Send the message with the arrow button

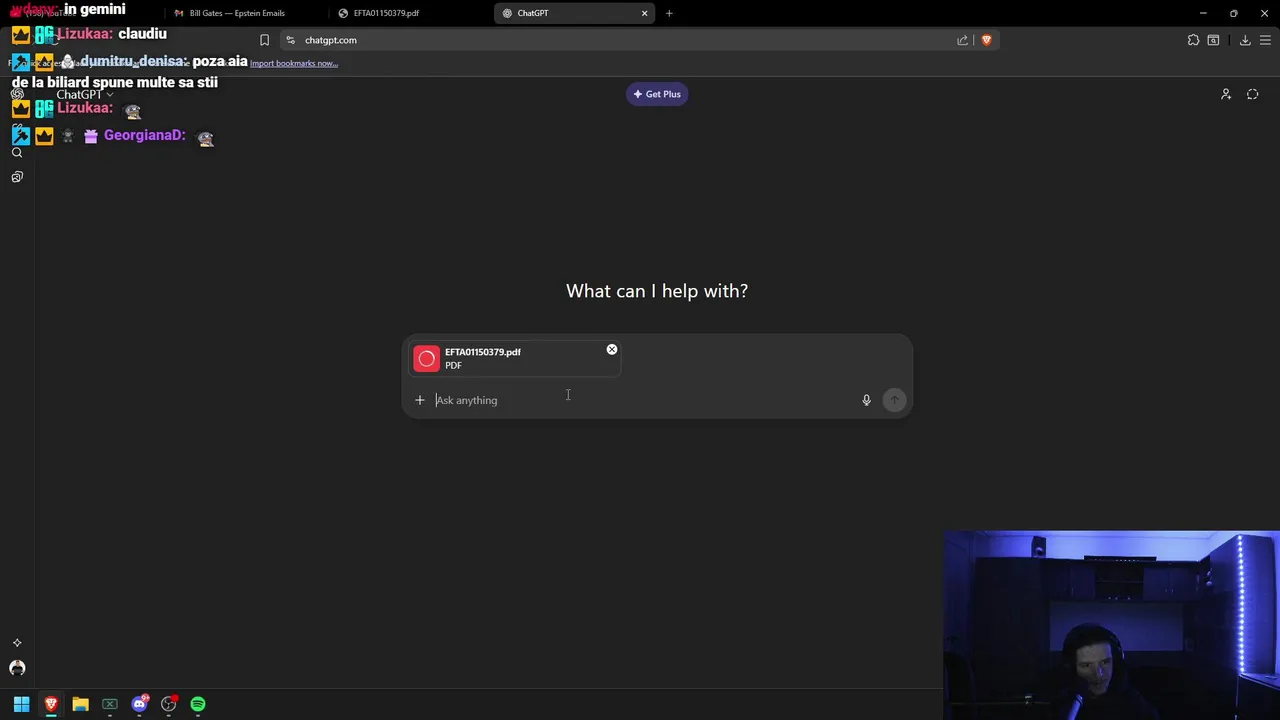[895, 400]
